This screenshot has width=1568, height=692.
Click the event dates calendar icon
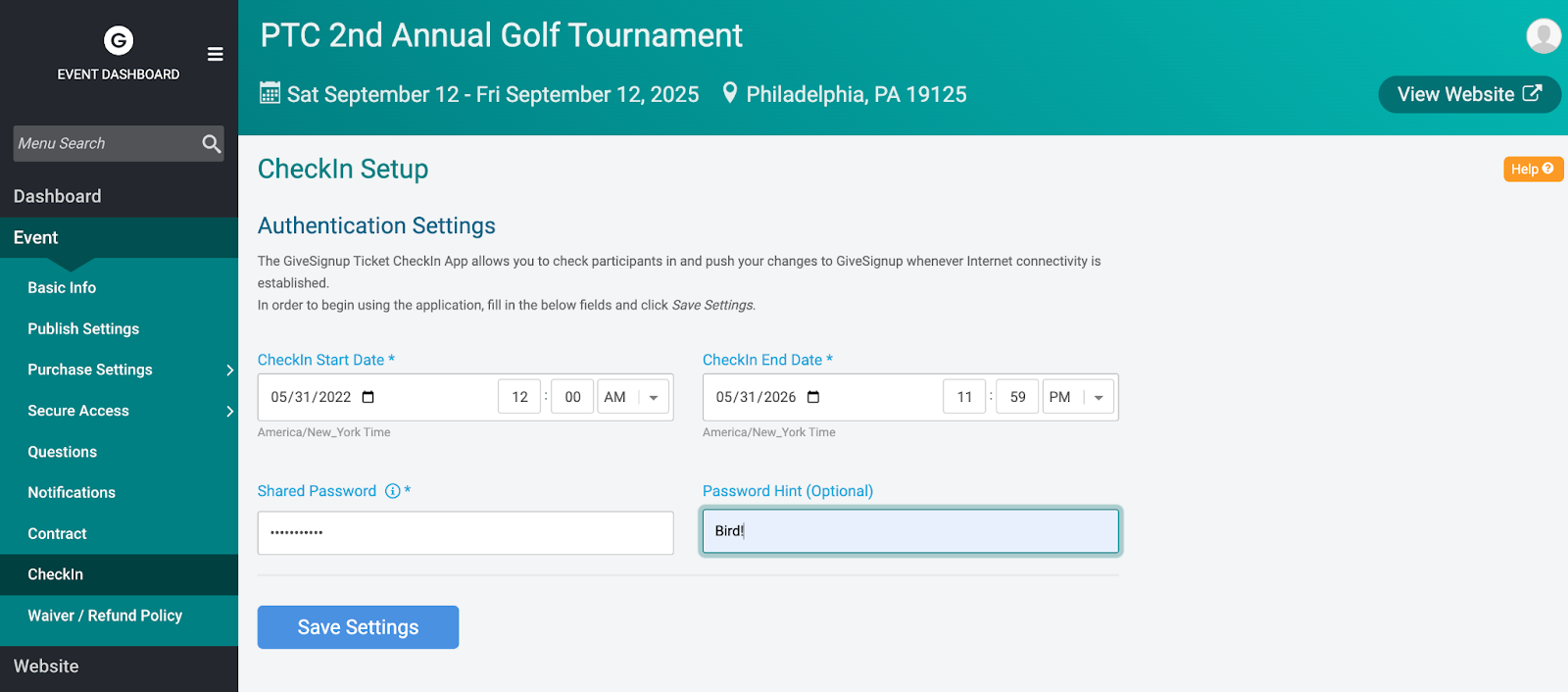tap(269, 93)
